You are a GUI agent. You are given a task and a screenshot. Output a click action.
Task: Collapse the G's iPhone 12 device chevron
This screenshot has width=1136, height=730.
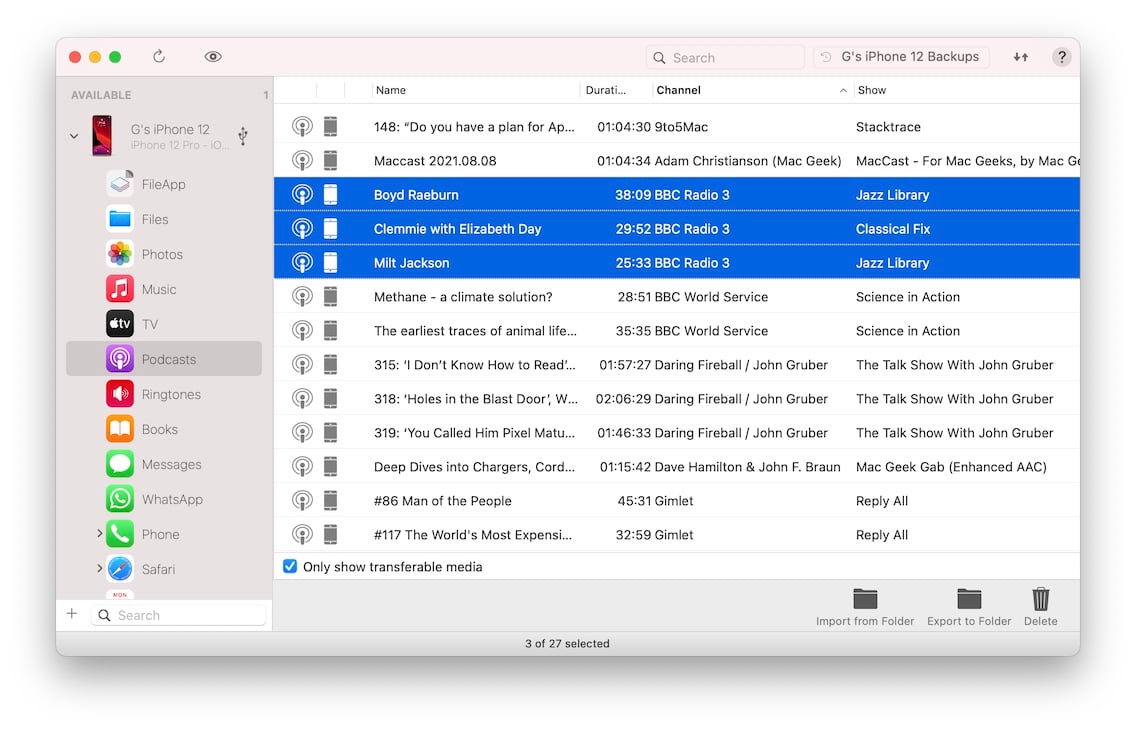(x=74, y=135)
